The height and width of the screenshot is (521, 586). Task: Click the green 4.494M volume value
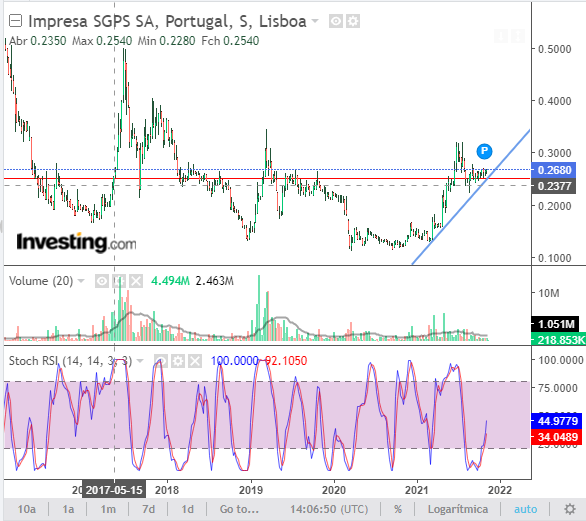coord(170,281)
